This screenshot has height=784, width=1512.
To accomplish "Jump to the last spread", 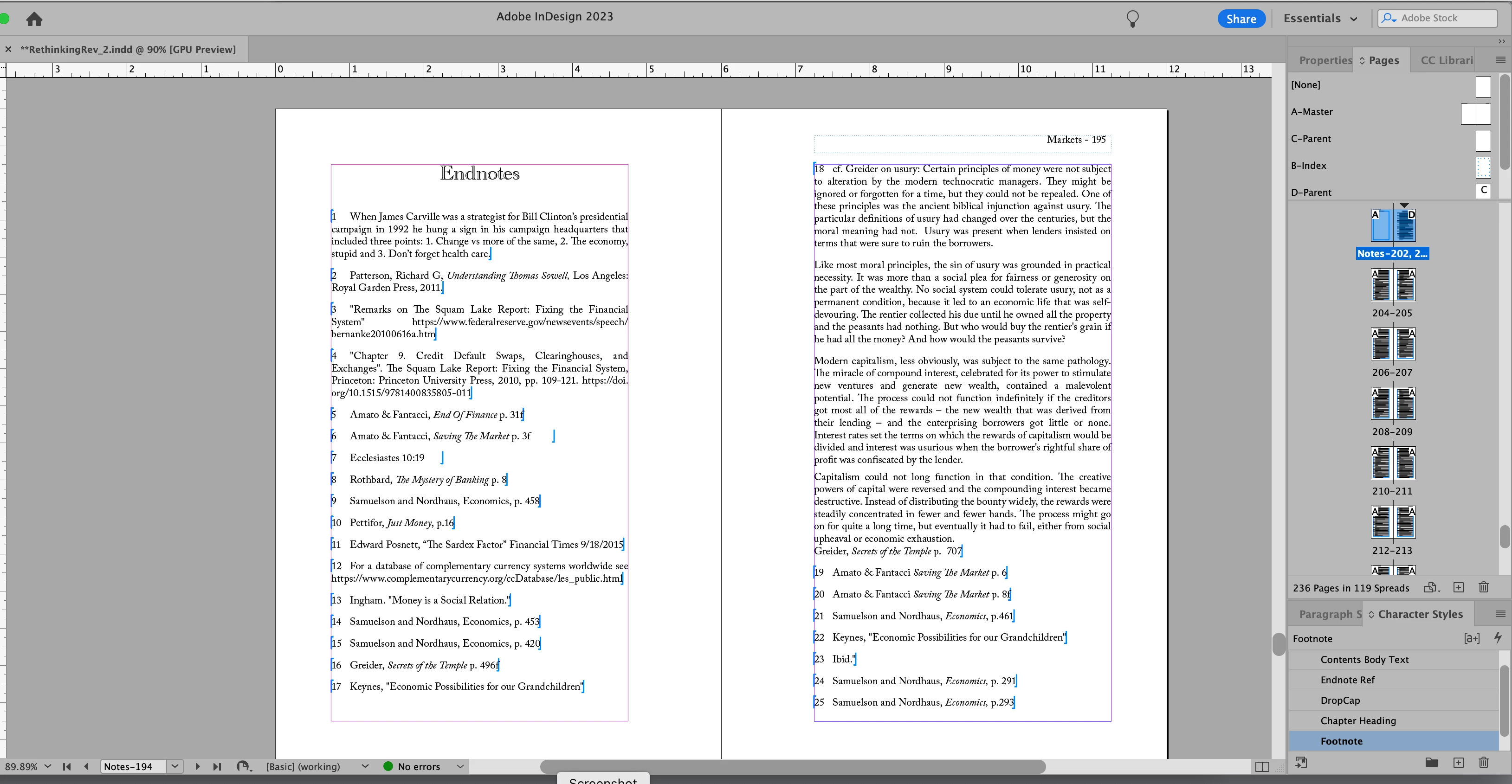I will (x=217, y=766).
